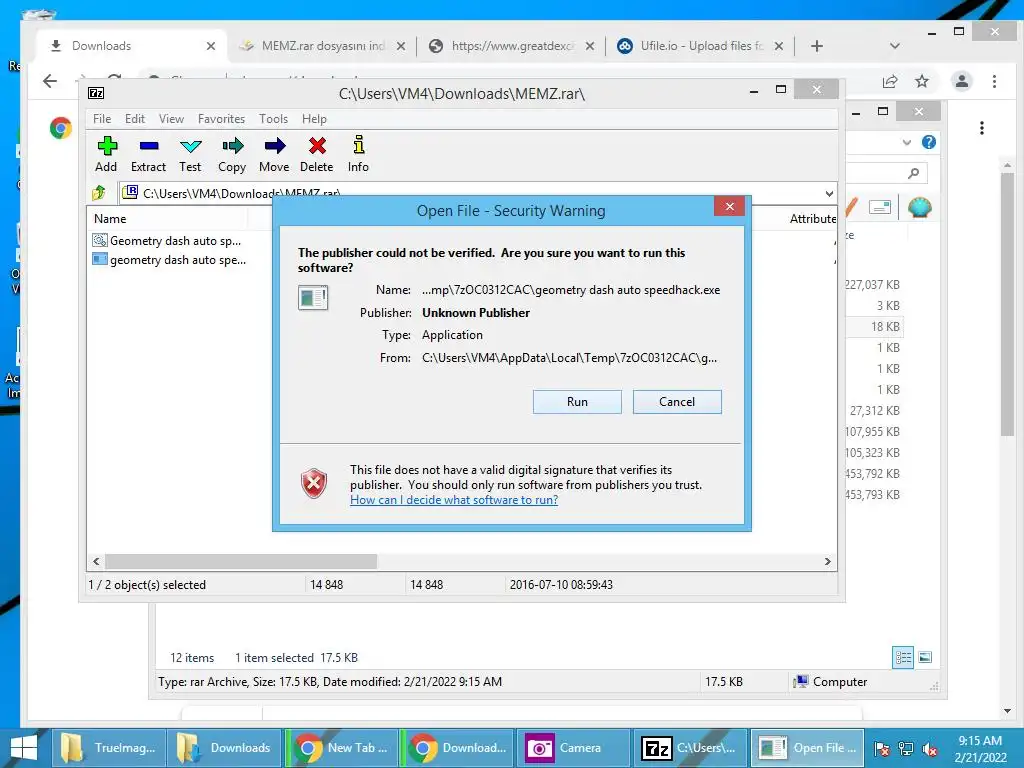Screen dimensions: 1024x768
Task: Select 'Geometry dash auto sp...' first file
Action: (167, 241)
